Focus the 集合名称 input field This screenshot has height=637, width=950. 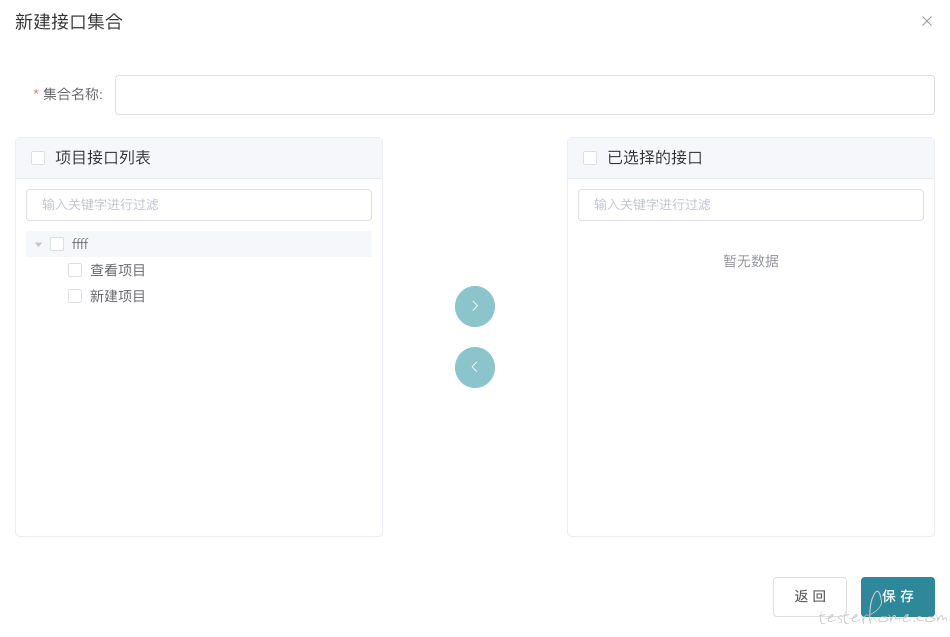coord(525,95)
